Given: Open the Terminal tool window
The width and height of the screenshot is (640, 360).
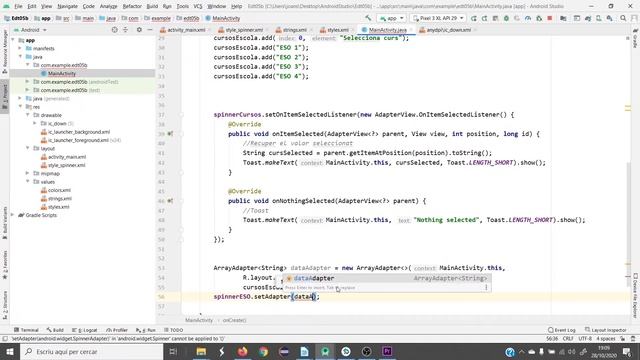Looking at the screenshot, I should [x=26, y=330].
